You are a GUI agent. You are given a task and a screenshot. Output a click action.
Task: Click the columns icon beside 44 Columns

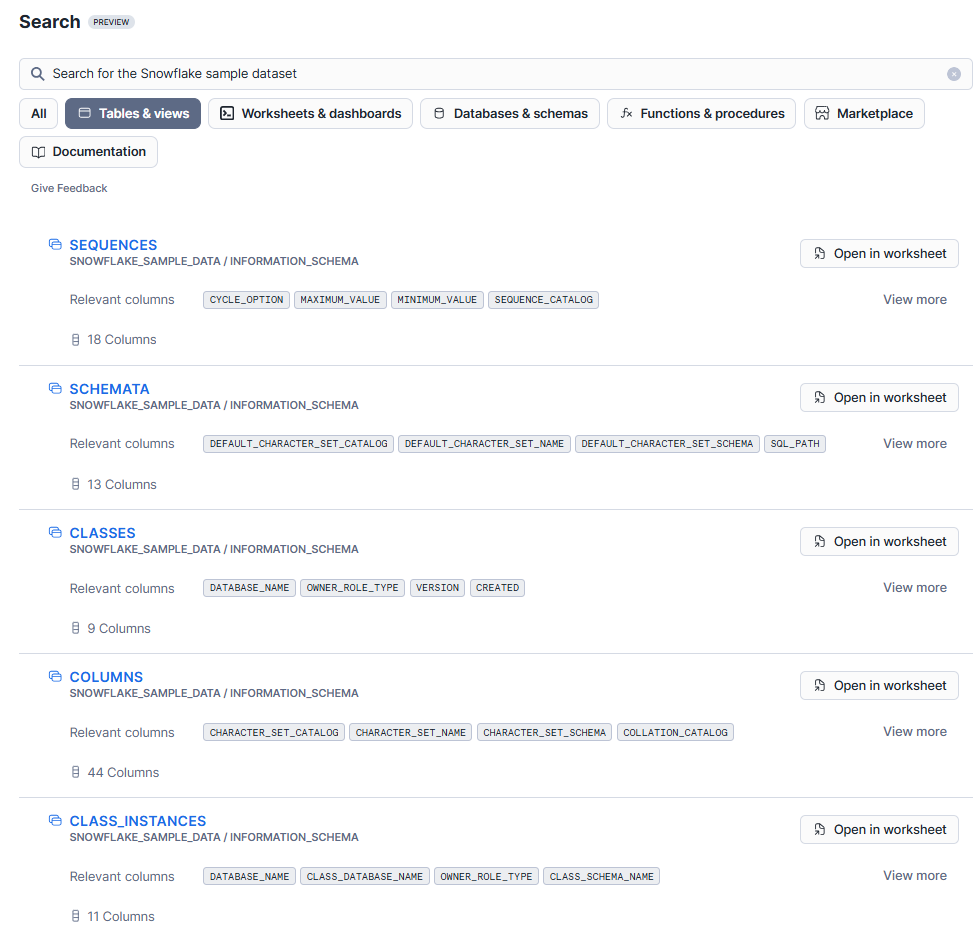click(74, 771)
